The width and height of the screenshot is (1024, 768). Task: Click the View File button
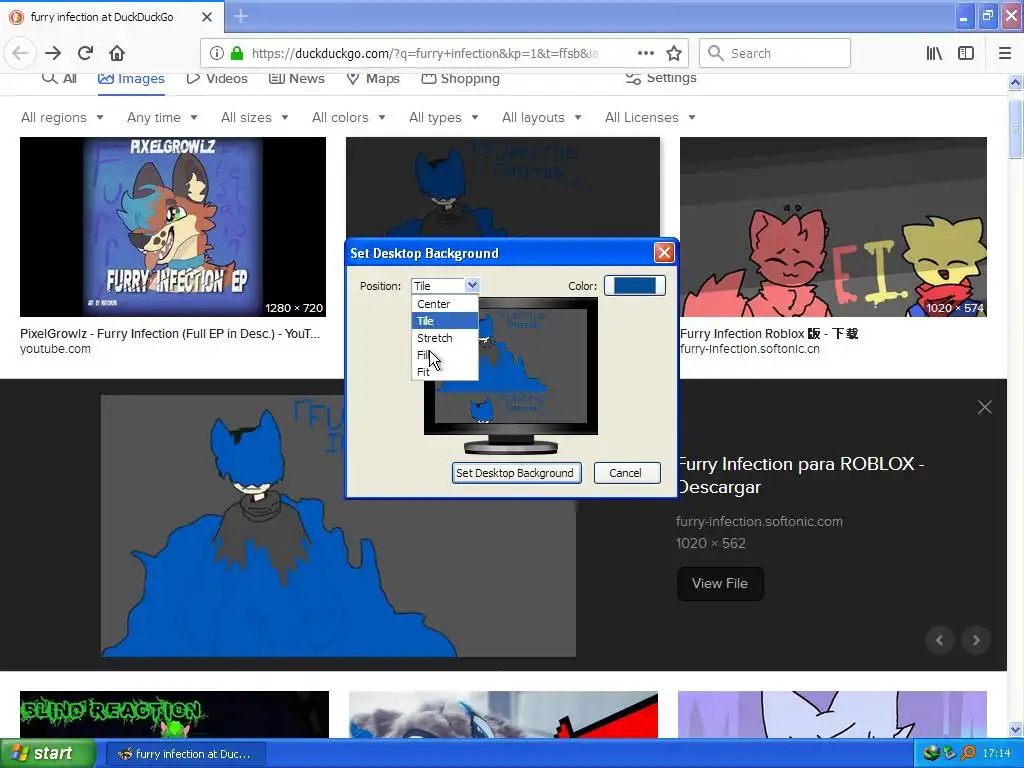click(x=720, y=583)
